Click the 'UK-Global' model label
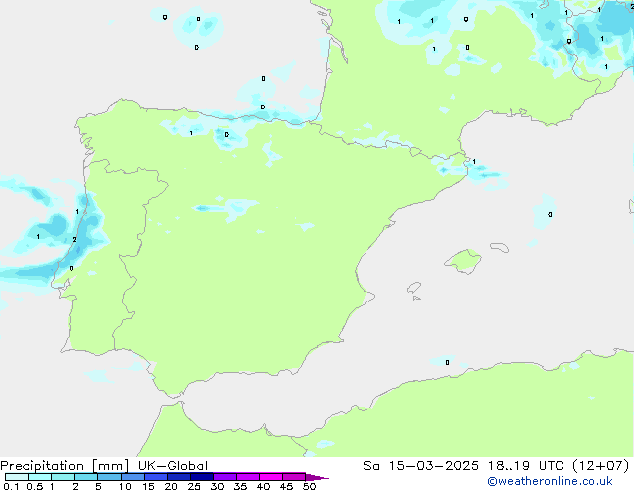Viewport: 634px width, 490px height. click(173, 466)
